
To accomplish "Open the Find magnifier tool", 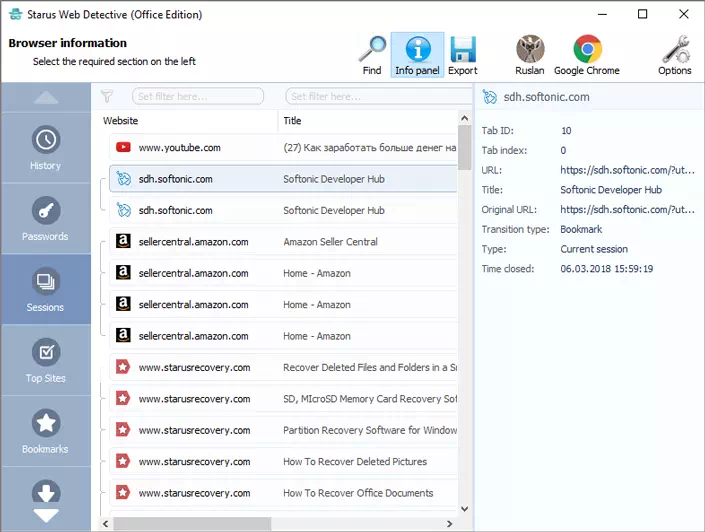I will coord(372,55).
